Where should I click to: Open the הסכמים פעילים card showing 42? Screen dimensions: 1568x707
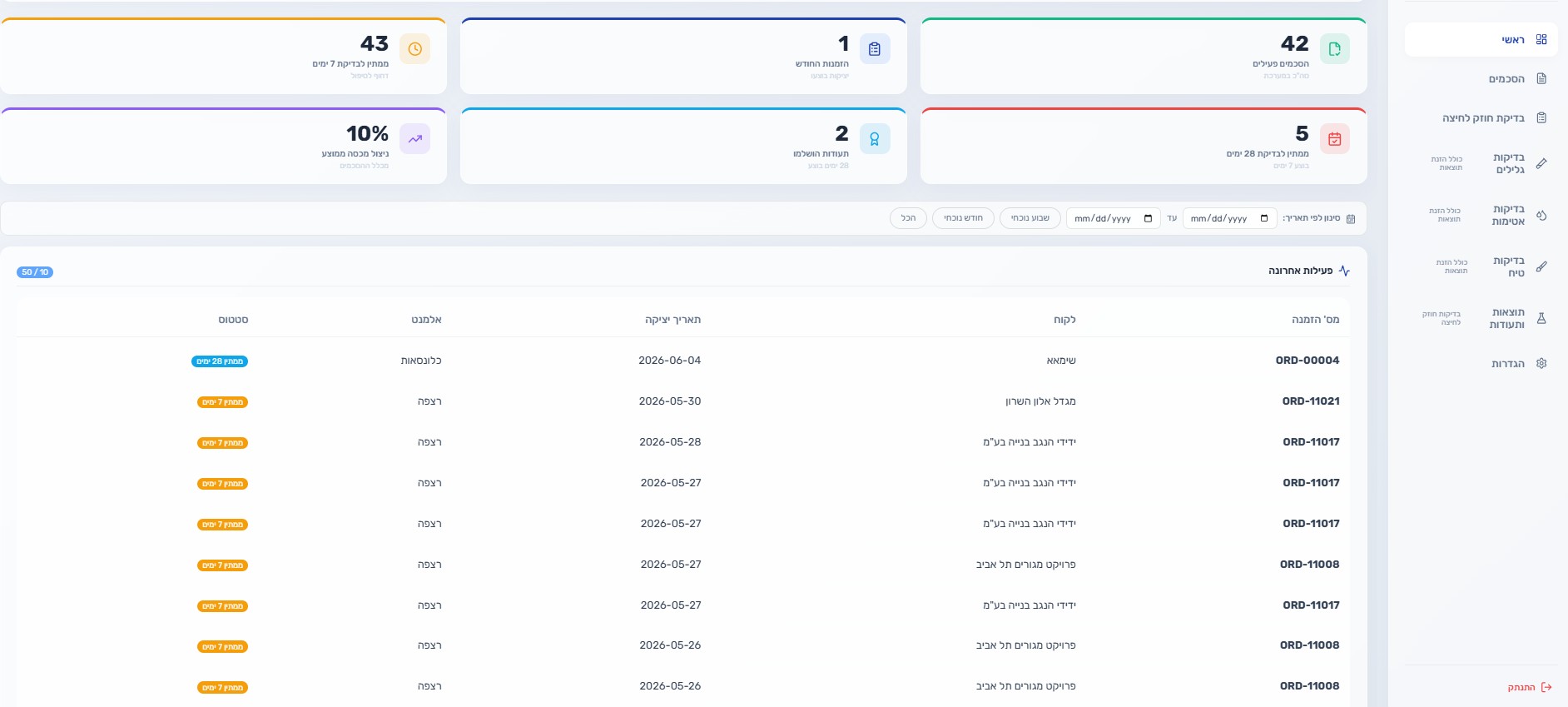pos(1144,56)
